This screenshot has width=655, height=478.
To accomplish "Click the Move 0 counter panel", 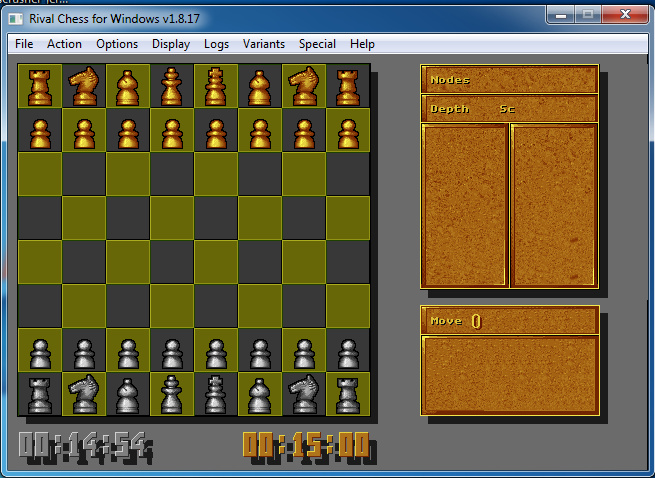I will click(510, 320).
